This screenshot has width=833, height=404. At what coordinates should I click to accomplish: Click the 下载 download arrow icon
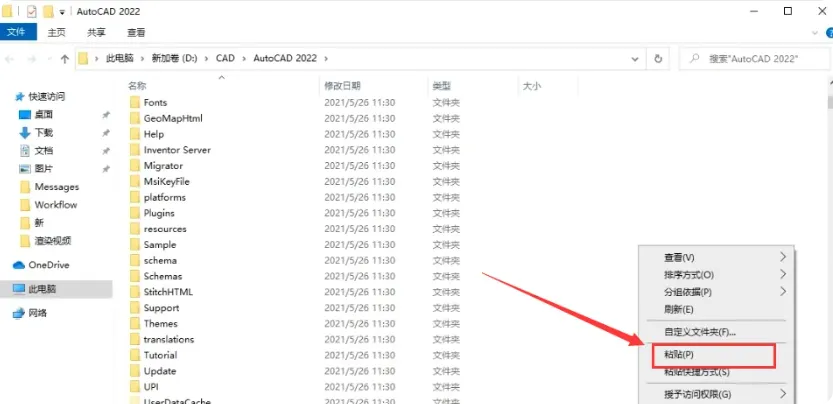24,132
